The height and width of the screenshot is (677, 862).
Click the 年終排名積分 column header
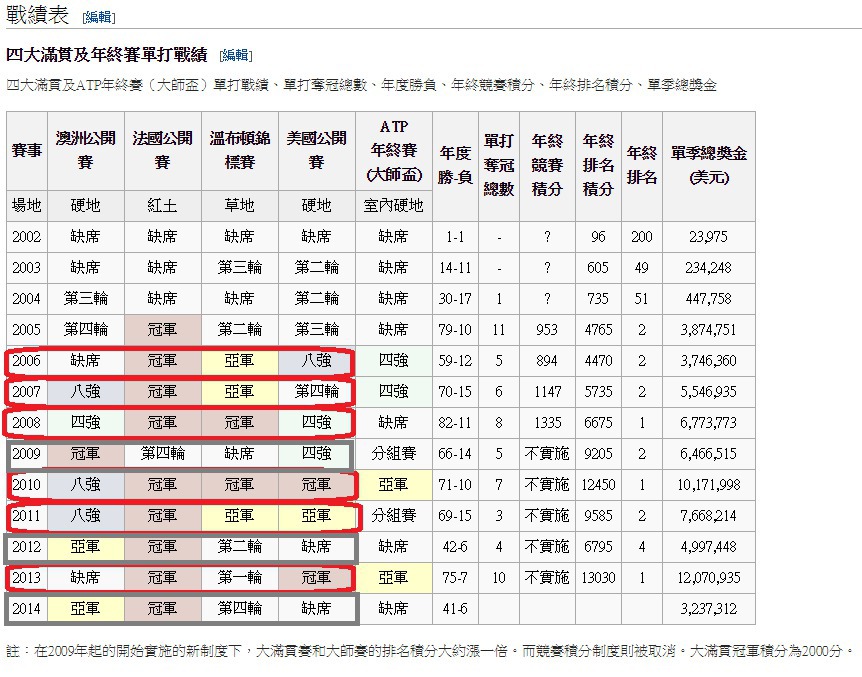click(598, 166)
